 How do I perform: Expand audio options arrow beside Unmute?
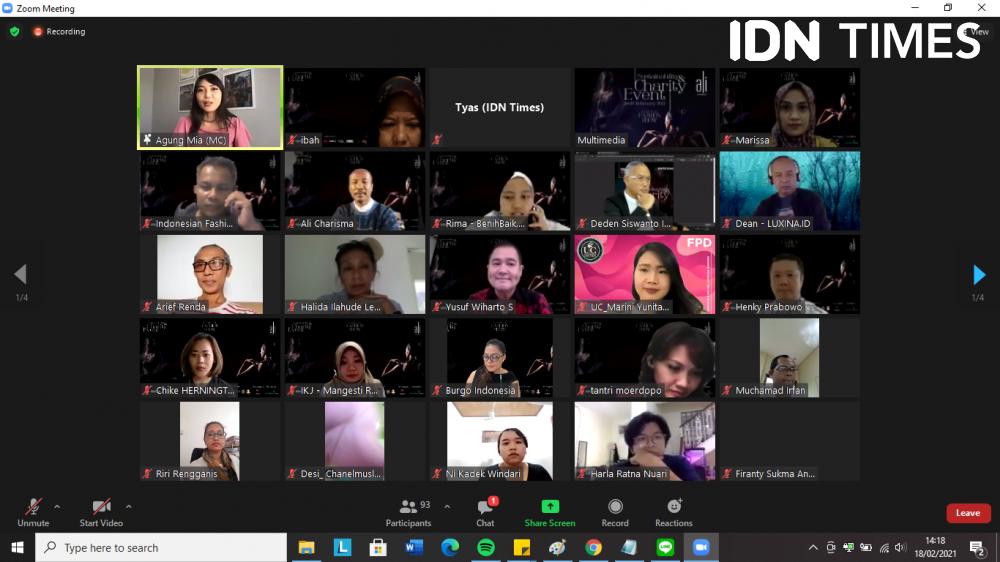pyautogui.click(x=57, y=507)
